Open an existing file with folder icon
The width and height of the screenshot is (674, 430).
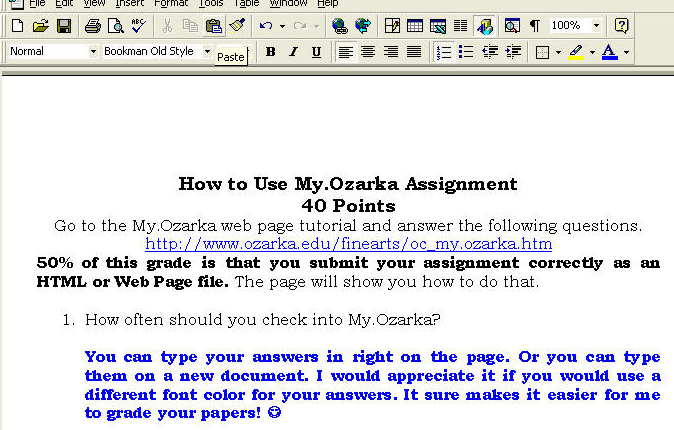(x=40, y=26)
